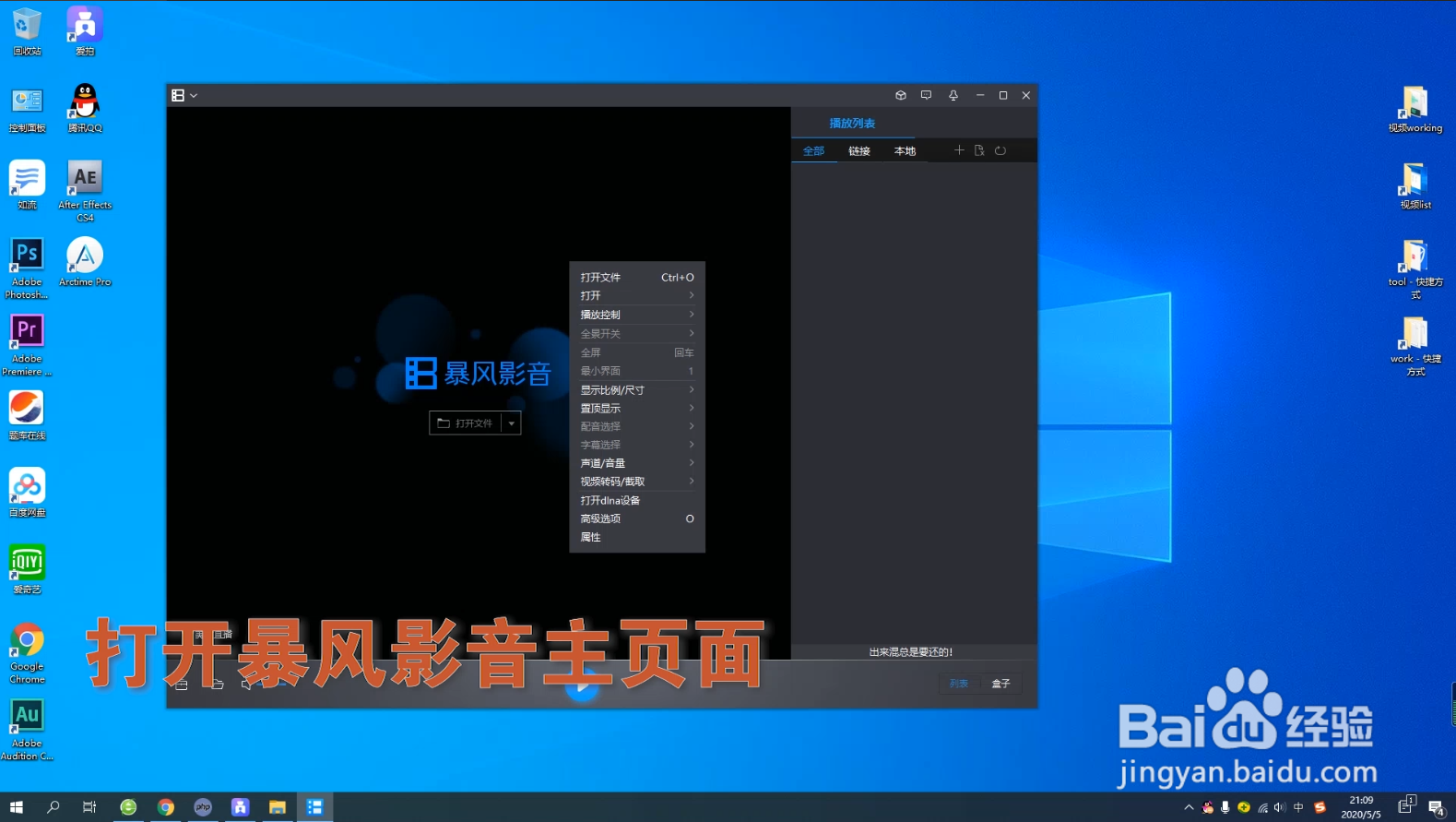Open the 爱拍 desktop icon
Viewport: 1456px width, 822px height.
(x=85, y=31)
